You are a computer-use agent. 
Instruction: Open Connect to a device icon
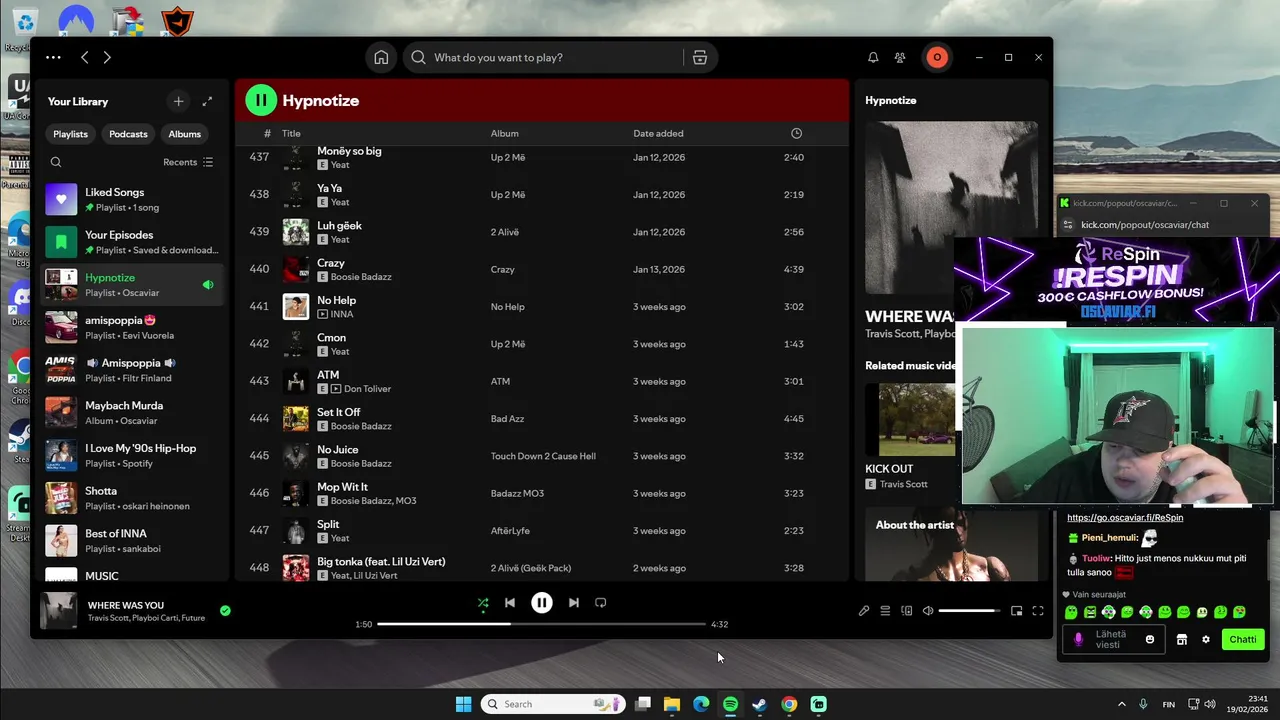click(907, 611)
